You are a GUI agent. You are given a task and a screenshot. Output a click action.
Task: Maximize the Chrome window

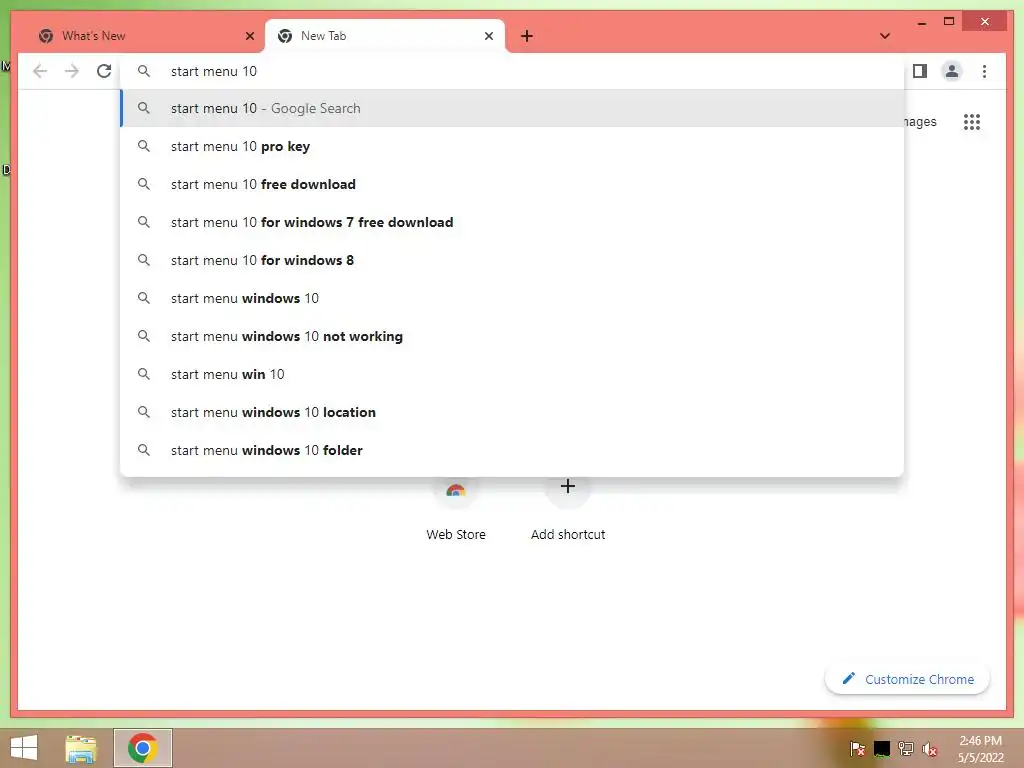(x=949, y=22)
